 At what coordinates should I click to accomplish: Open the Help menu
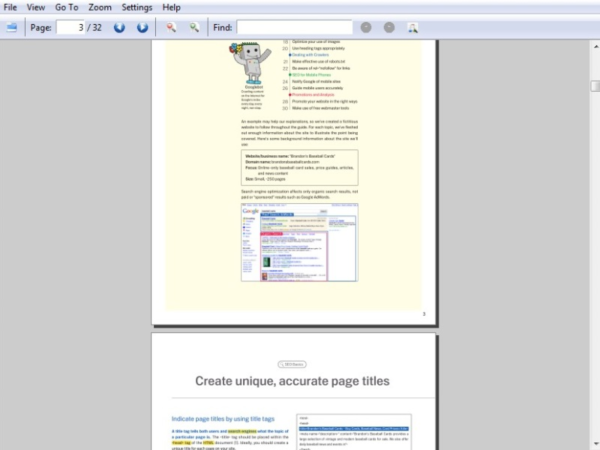[171, 7]
